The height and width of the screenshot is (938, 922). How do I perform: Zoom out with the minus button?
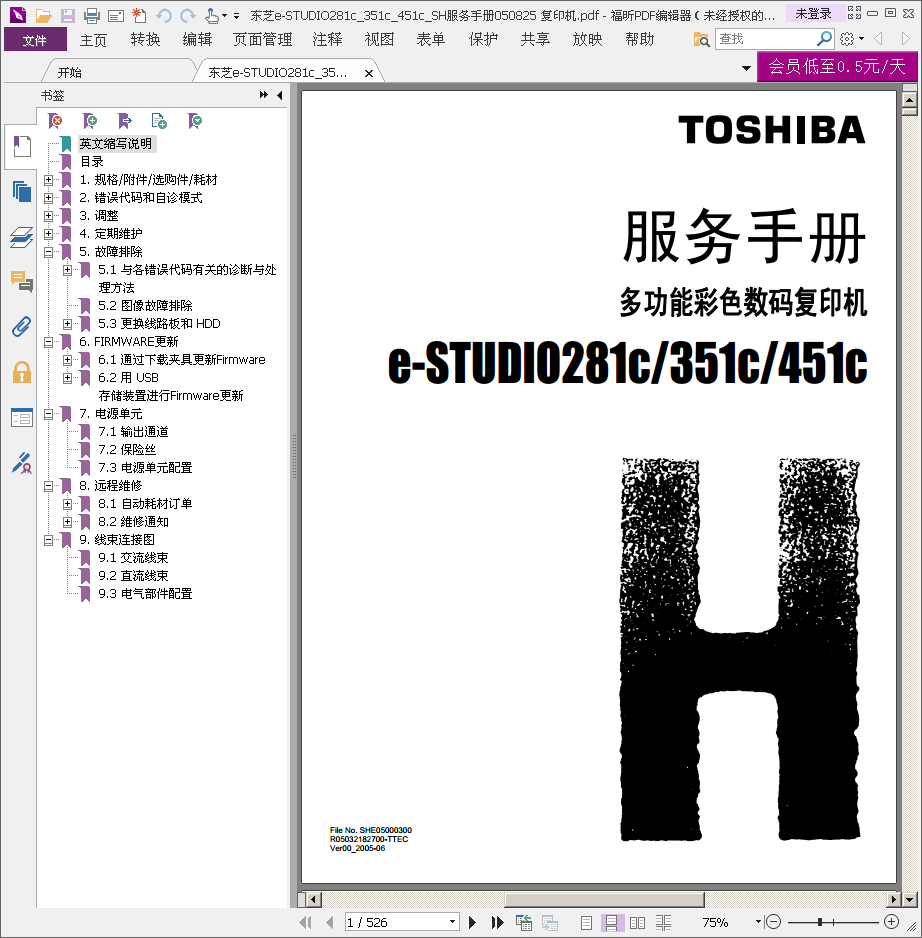[x=774, y=922]
